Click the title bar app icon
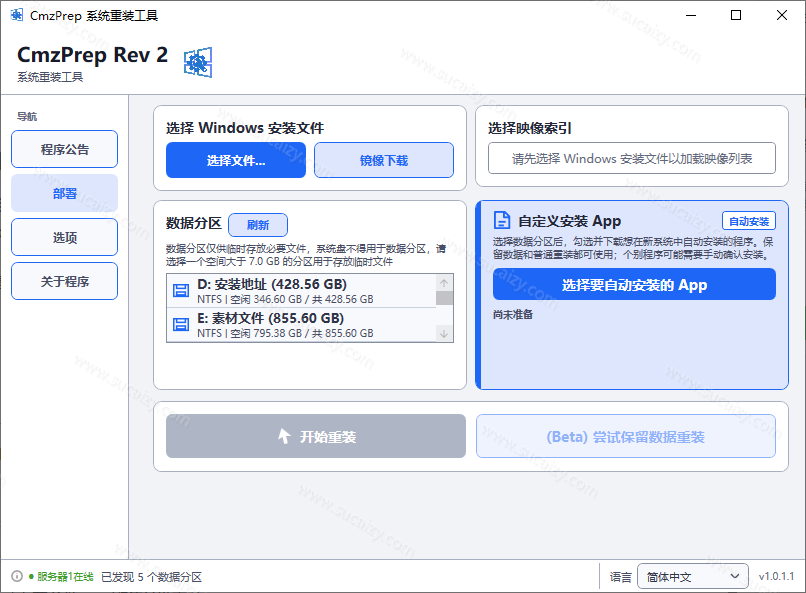Screen dimensions: 806x593 click(x=16, y=15)
